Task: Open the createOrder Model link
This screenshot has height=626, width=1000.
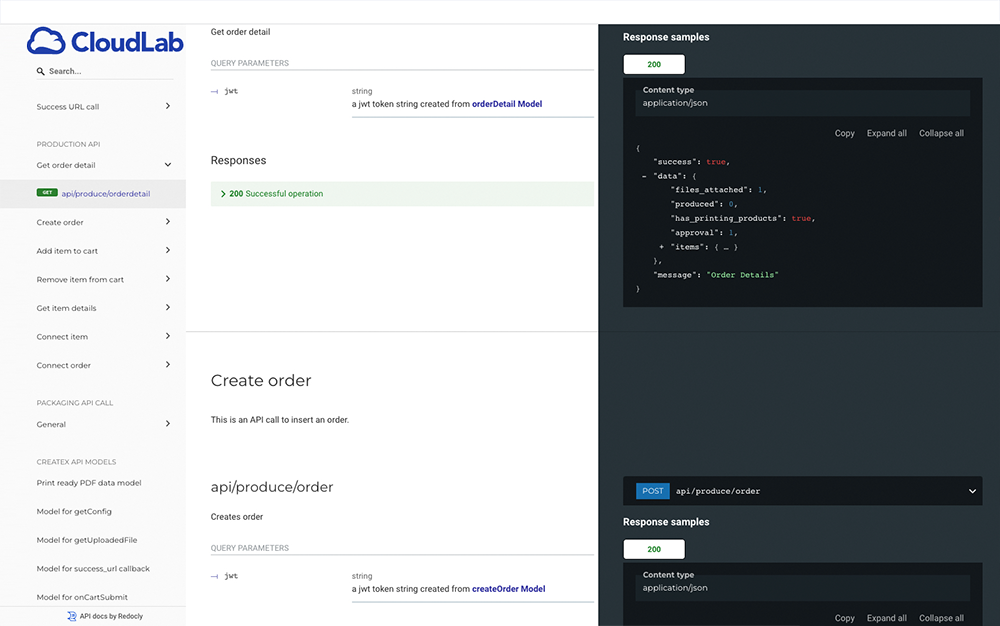Action: (x=509, y=589)
